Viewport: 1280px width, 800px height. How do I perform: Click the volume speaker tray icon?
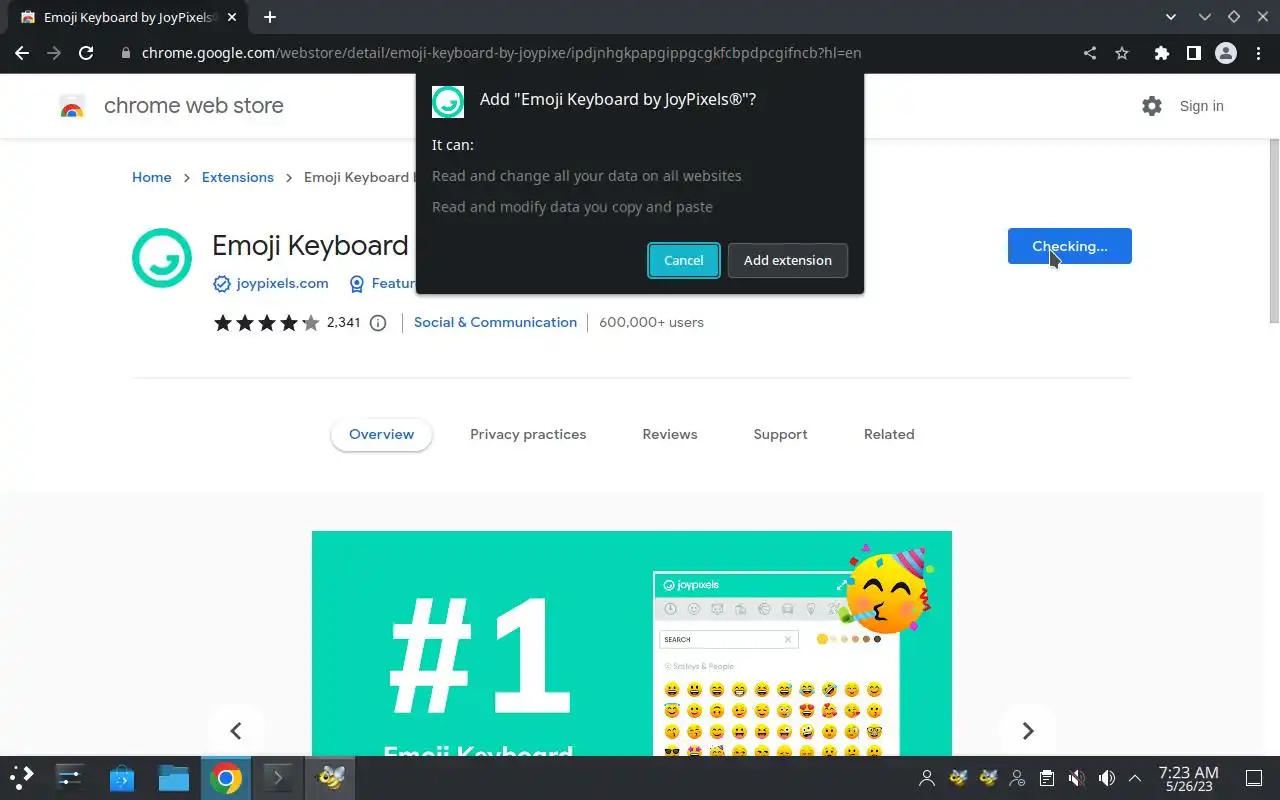[x=1106, y=778]
